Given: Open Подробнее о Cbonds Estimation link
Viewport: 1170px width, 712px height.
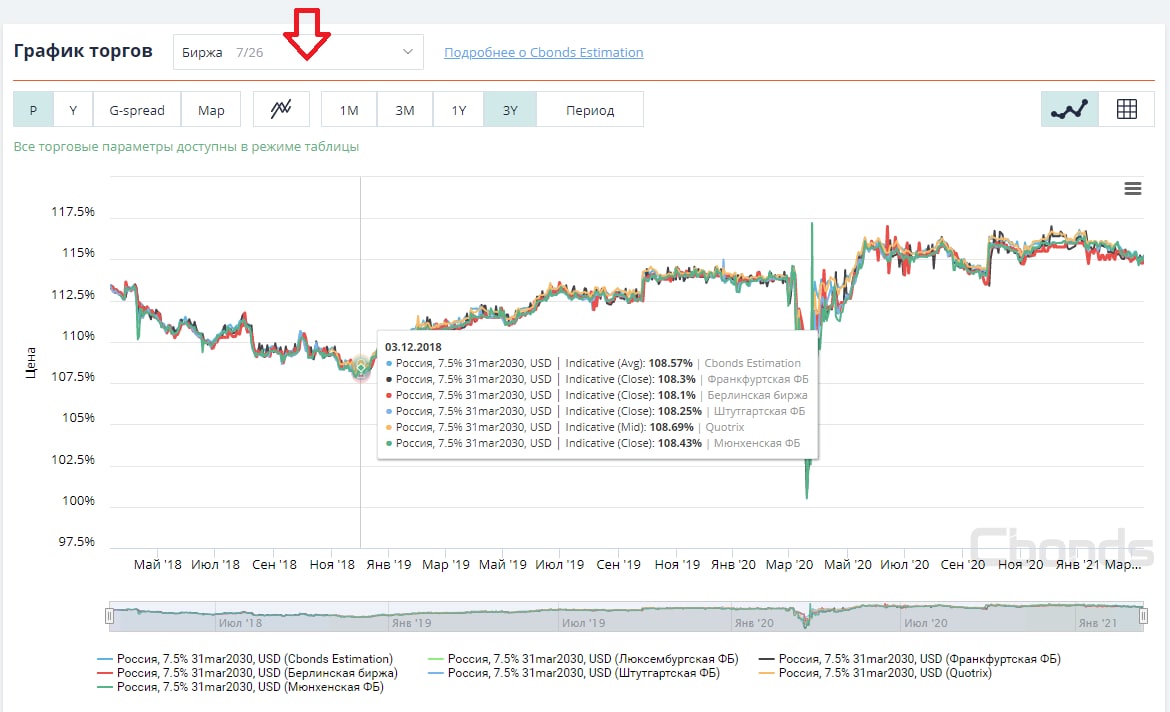Looking at the screenshot, I should click(x=543, y=52).
